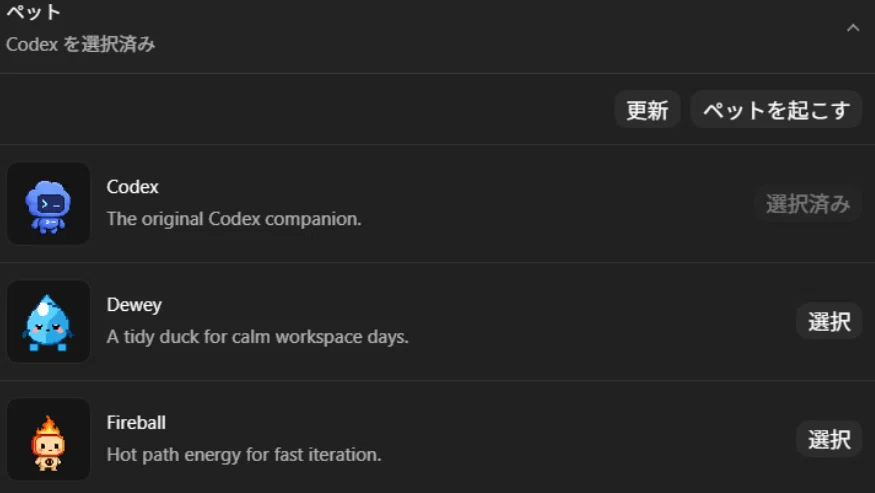Click 'The original Codex companion.' description

234,219
